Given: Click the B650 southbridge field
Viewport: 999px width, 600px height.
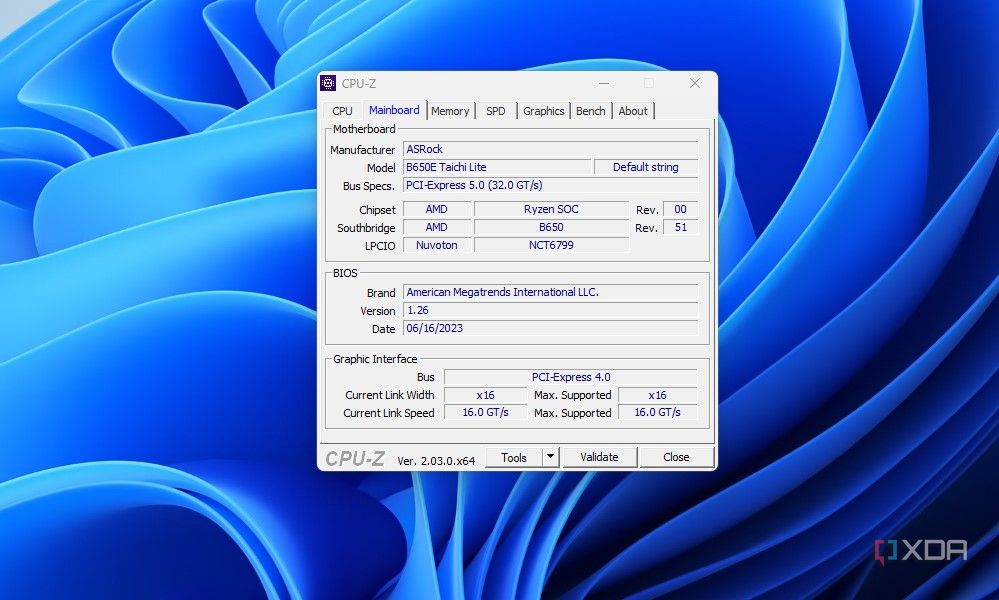Looking at the screenshot, I should (551, 227).
